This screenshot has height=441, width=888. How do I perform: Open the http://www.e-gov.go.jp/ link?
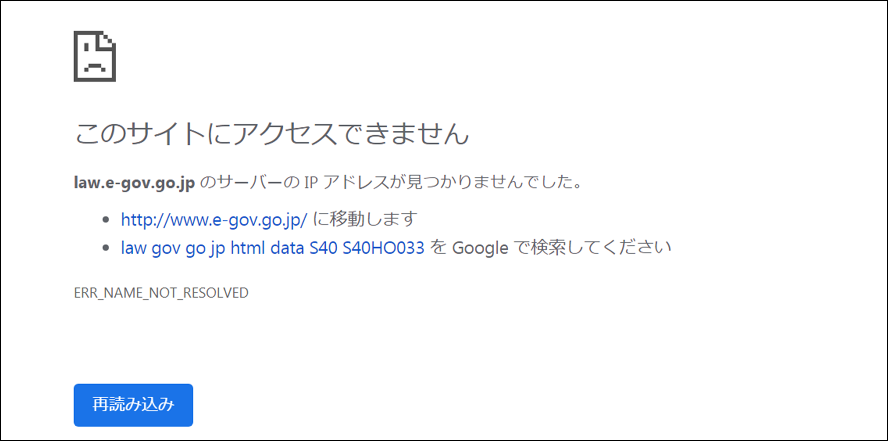tap(214, 219)
